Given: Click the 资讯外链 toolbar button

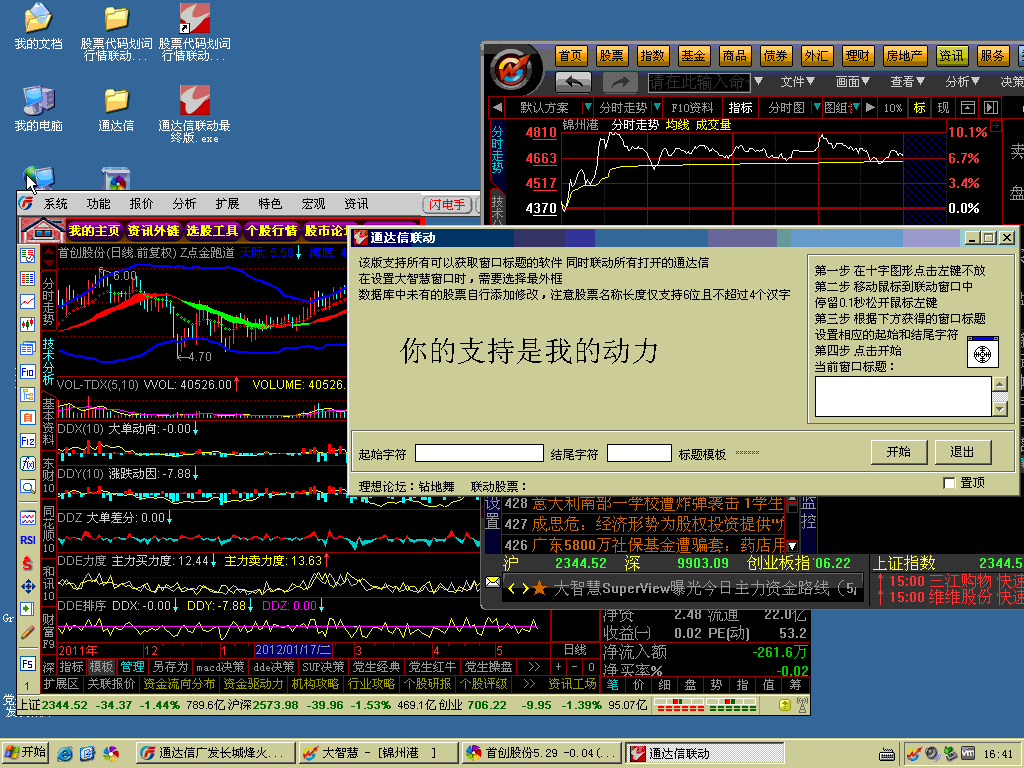Looking at the screenshot, I should click(153, 231).
